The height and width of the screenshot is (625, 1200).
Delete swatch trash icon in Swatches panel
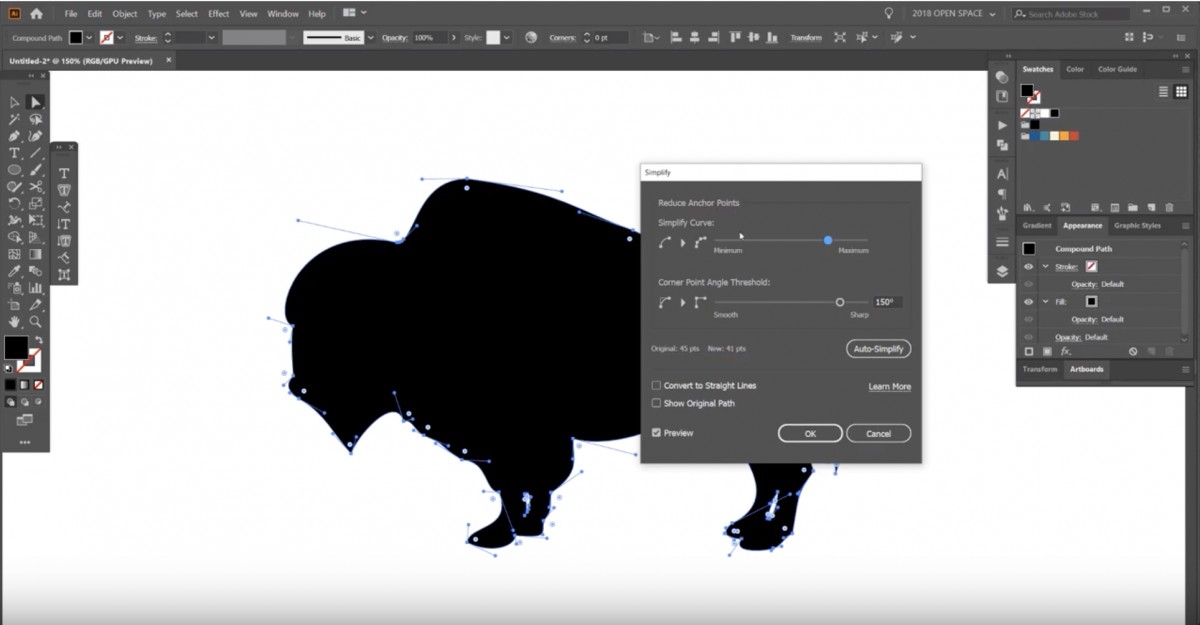click(1170, 207)
